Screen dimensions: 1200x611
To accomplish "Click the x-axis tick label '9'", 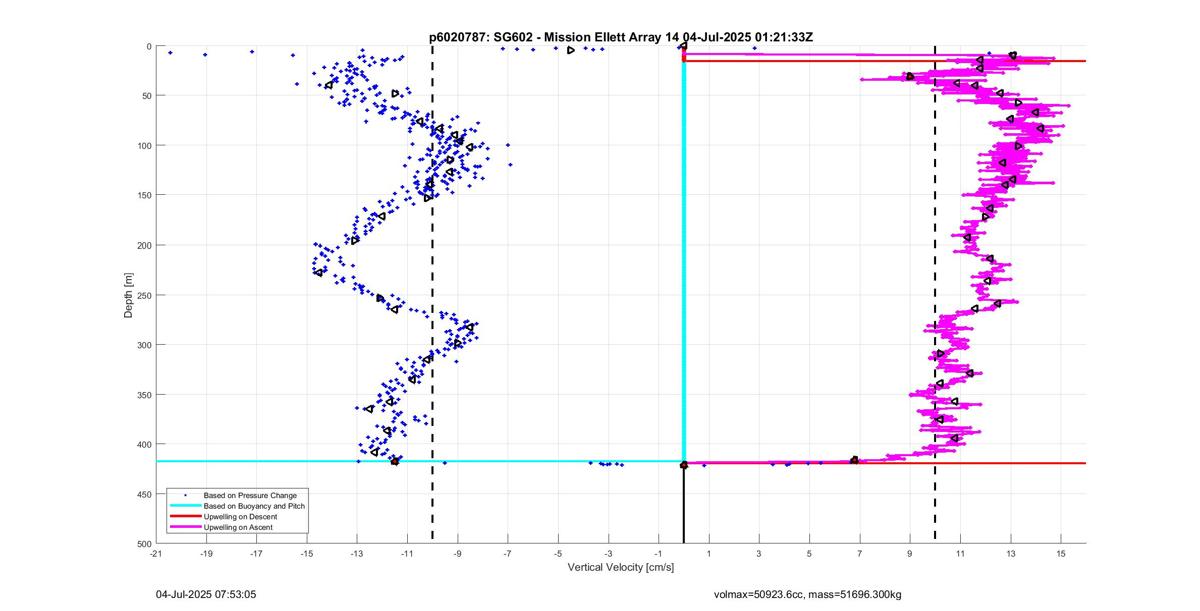I will point(910,553).
